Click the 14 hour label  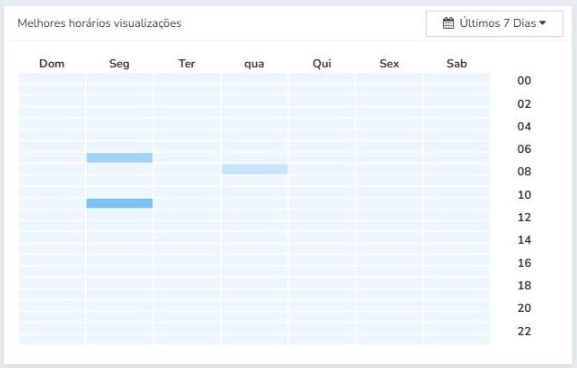point(524,240)
